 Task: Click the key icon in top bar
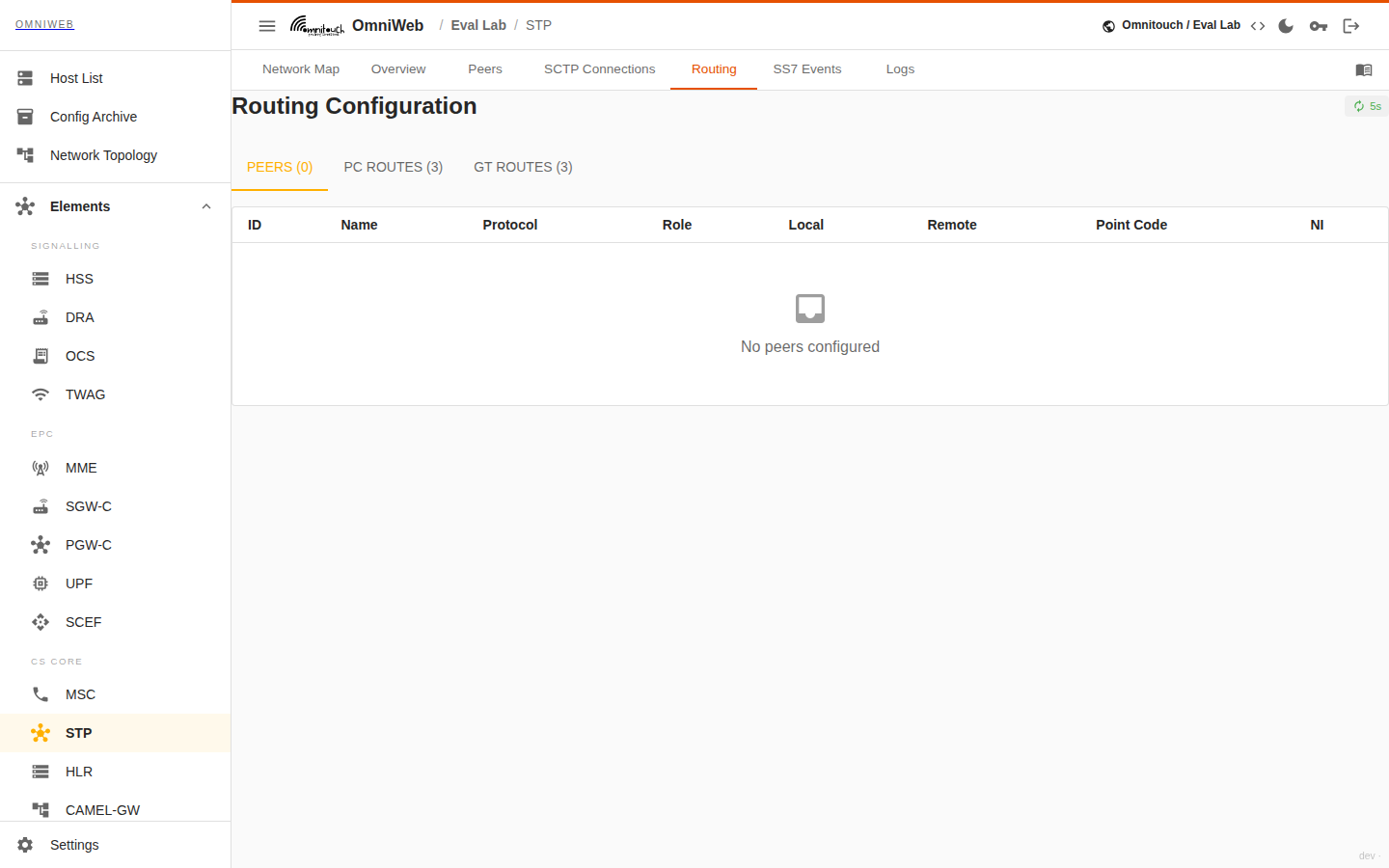pyautogui.click(x=1319, y=26)
